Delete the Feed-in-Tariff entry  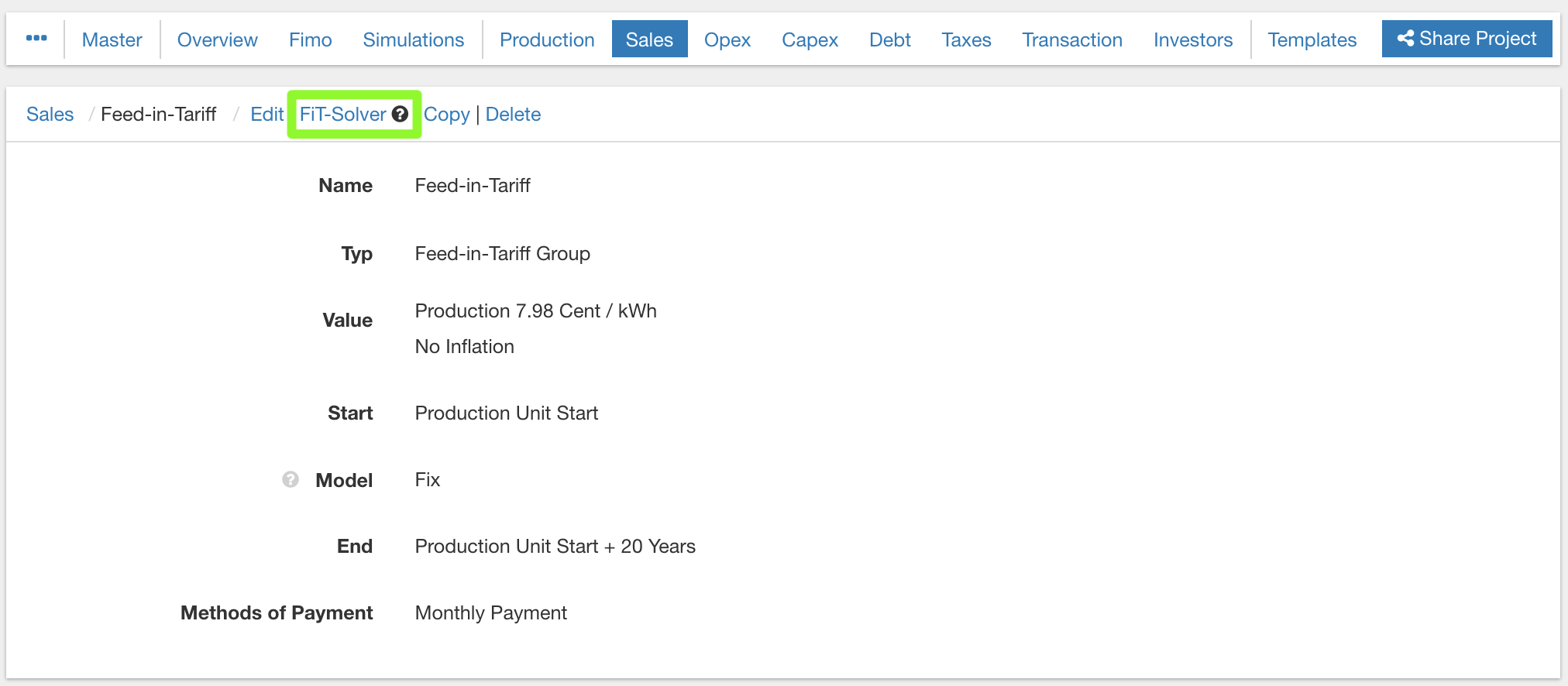[x=513, y=115]
